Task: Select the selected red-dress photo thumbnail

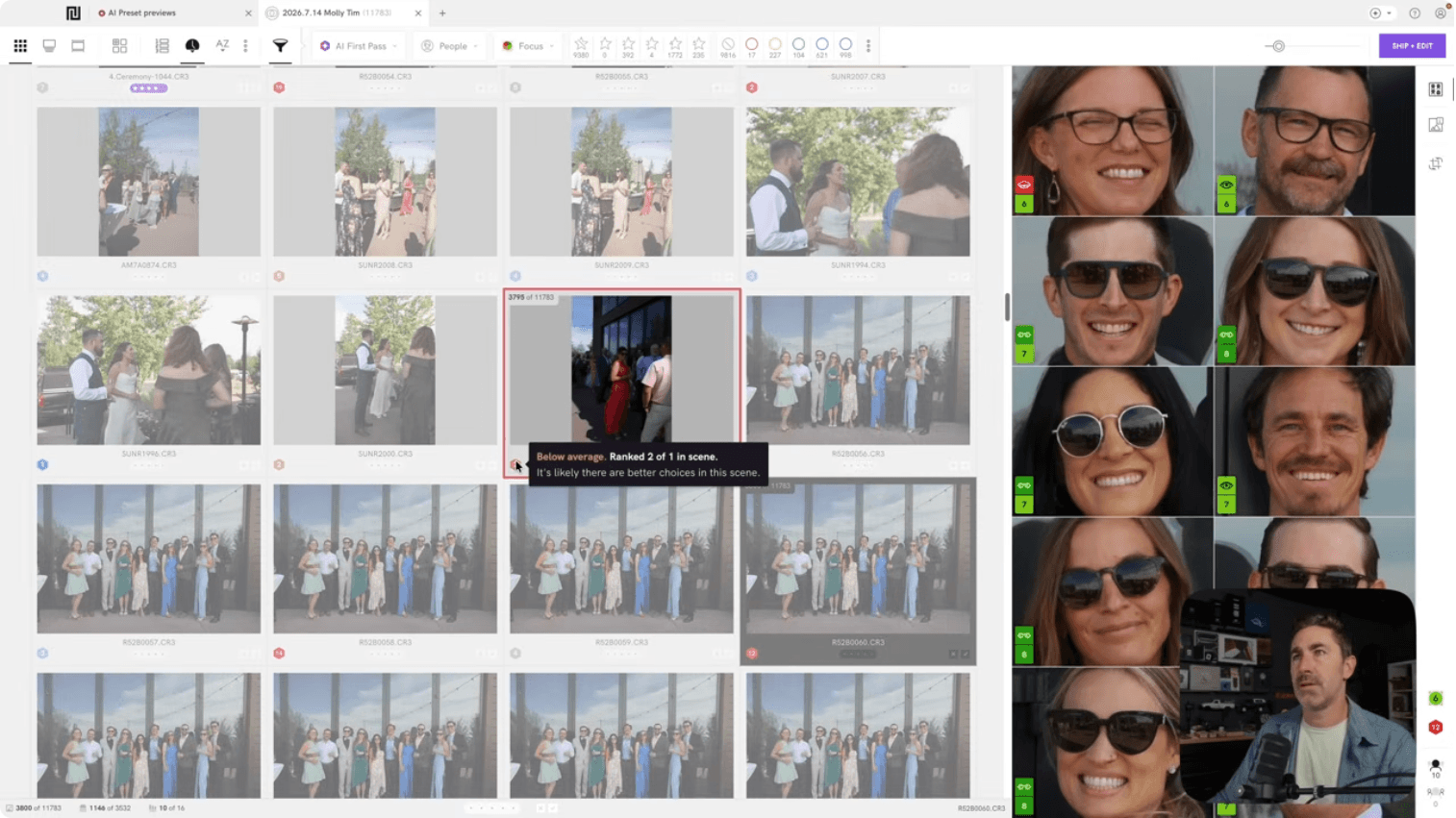Action: pos(621,370)
